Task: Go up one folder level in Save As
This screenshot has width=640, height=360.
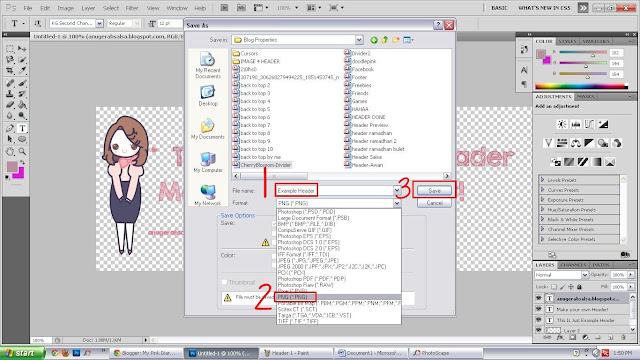Action: [384, 40]
